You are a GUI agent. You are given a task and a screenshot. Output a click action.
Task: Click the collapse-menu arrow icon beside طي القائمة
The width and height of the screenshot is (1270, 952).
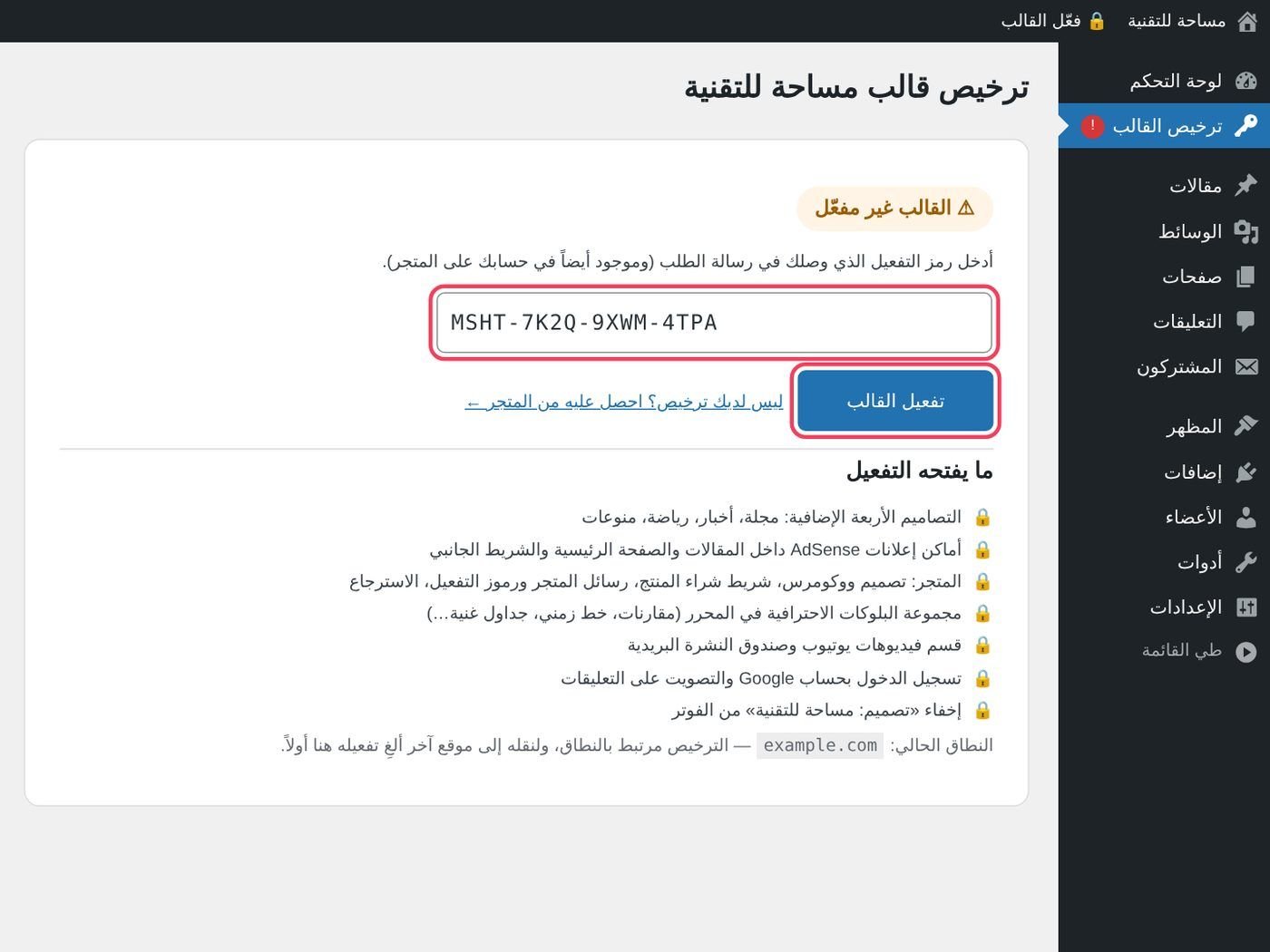[x=1246, y=651]
